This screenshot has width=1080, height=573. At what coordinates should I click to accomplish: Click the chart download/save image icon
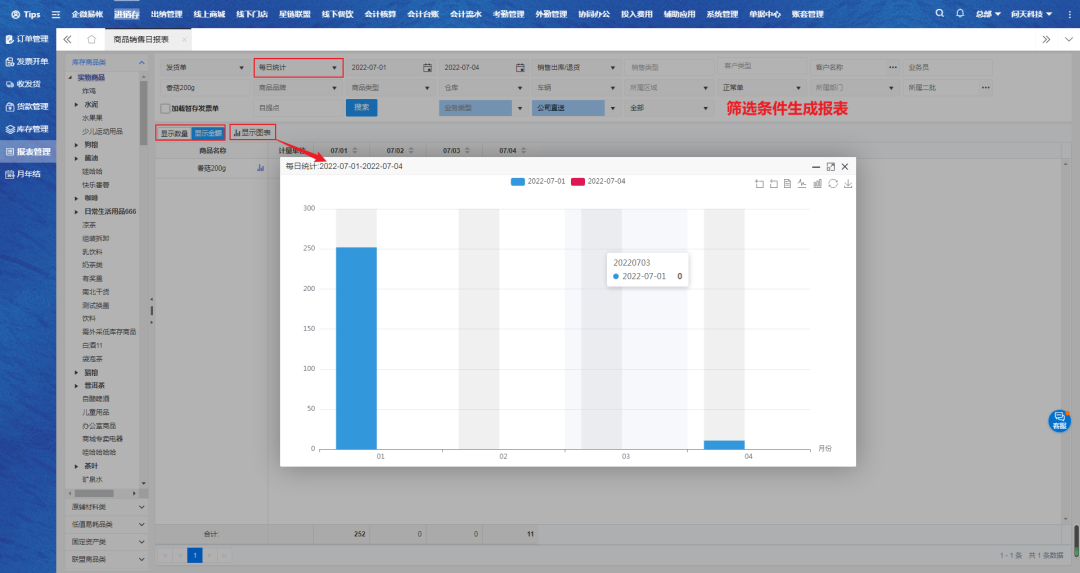(848, 183)
